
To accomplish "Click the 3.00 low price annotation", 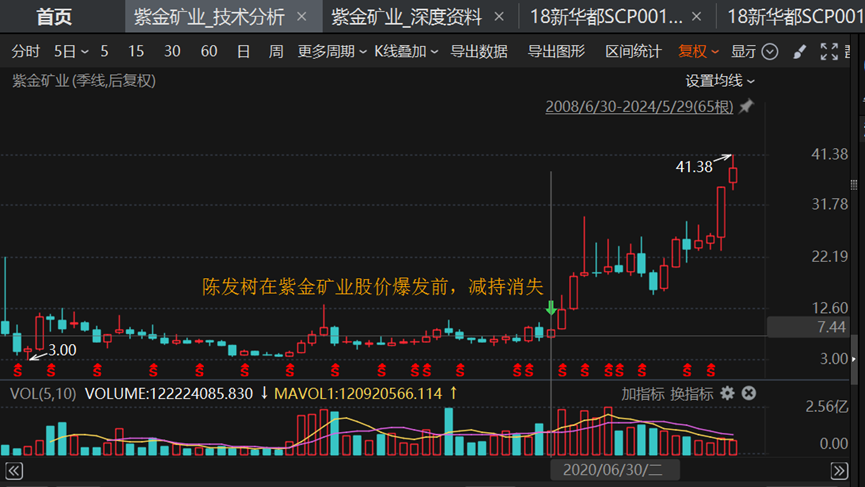I will 62,350.
